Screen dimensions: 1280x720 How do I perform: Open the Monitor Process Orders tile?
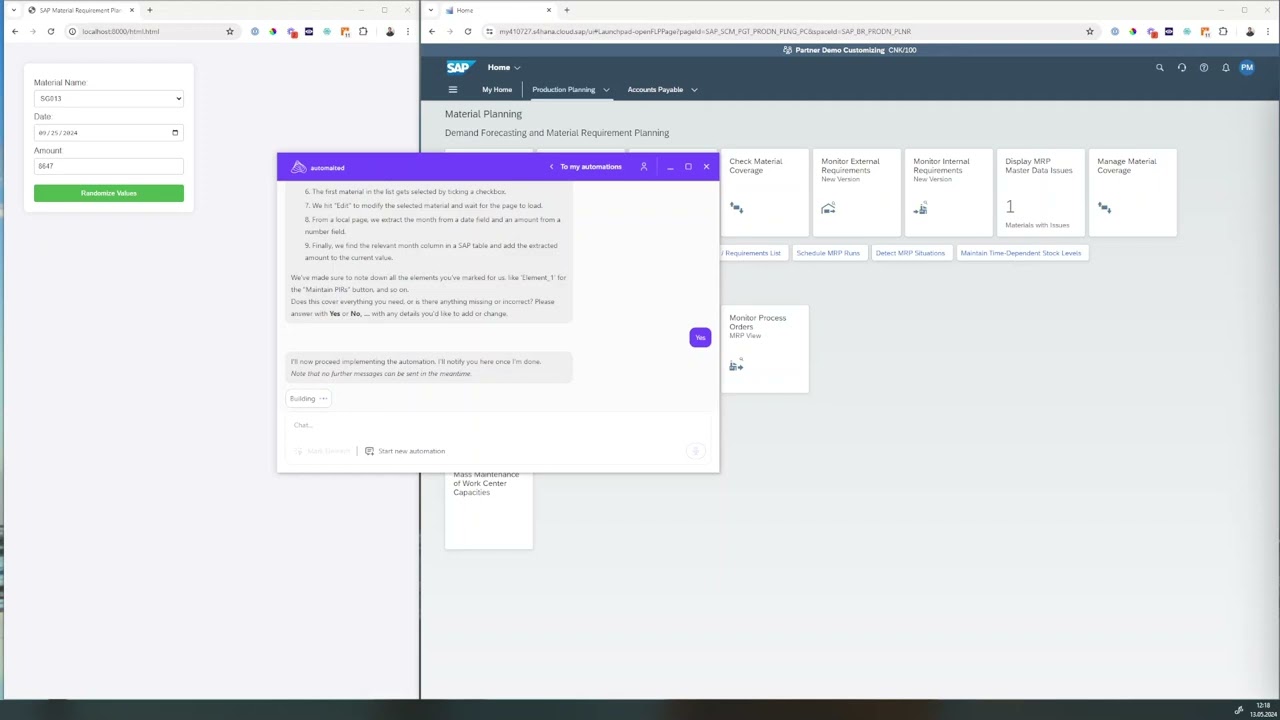(x=764, y=349)
